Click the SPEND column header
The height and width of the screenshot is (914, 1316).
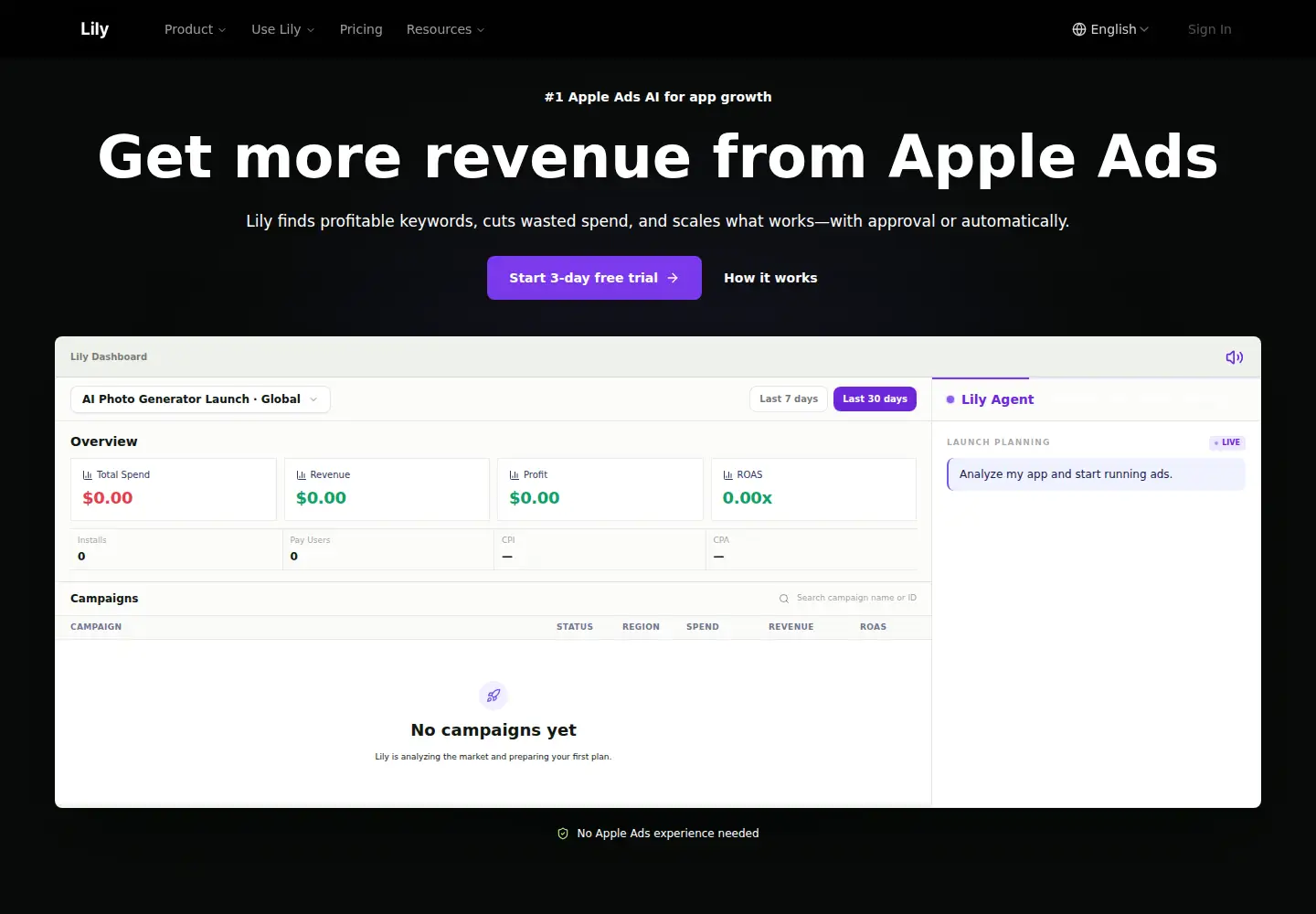point(703,627)
